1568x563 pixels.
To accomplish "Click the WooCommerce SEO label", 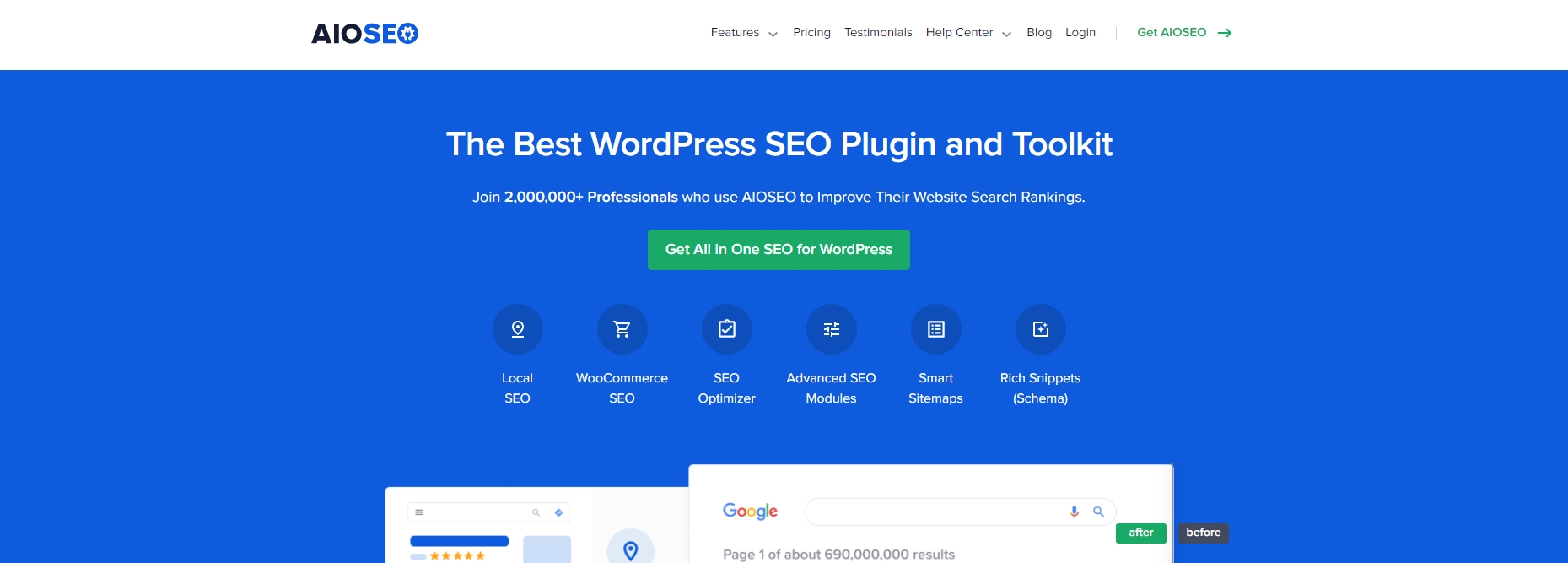I will coord(622,388).
